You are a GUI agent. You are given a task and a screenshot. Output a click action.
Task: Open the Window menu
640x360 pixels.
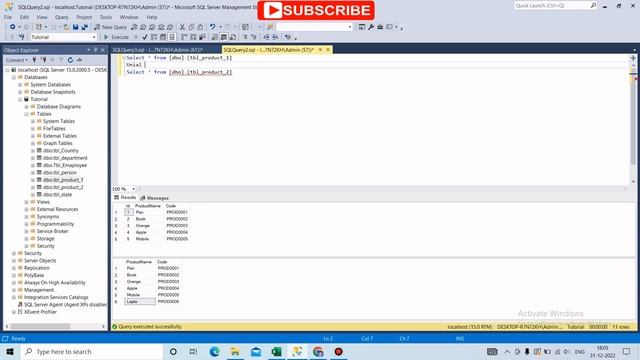point(129,17)
